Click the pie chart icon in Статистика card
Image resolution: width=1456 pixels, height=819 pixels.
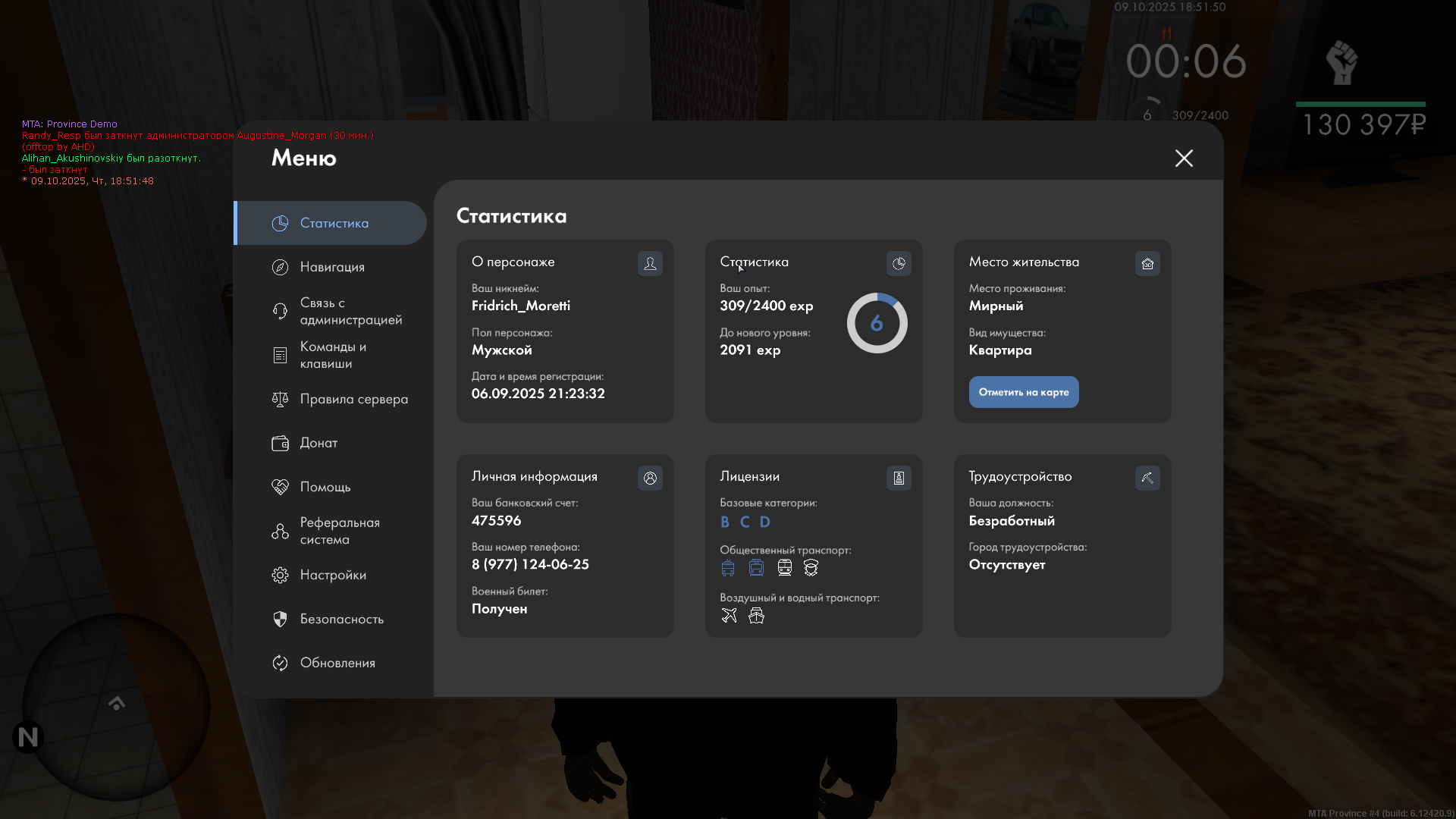click(x=899, y=263)
